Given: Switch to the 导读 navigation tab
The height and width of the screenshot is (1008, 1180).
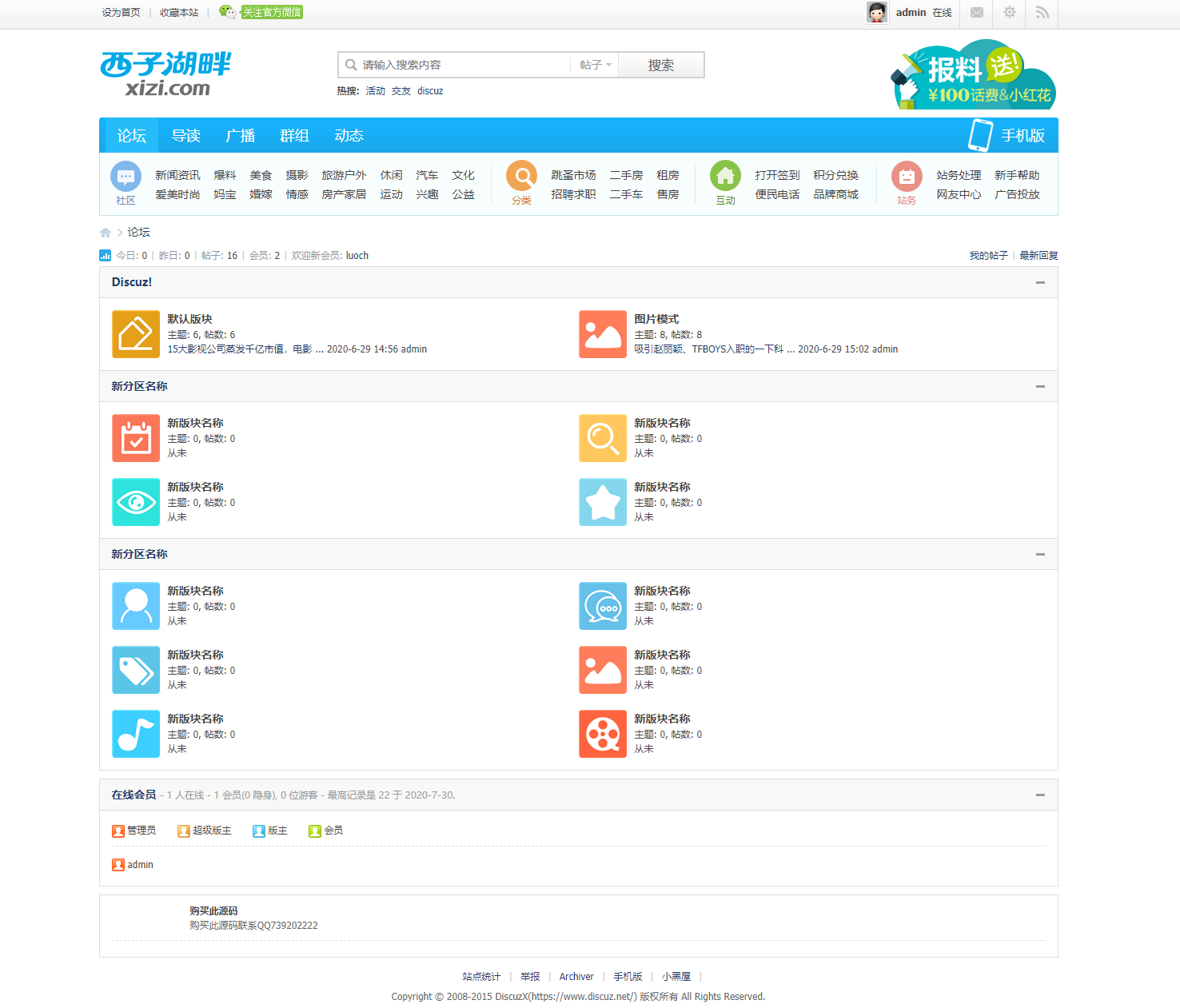Looking at the screenshot, I should coord(186,136).
